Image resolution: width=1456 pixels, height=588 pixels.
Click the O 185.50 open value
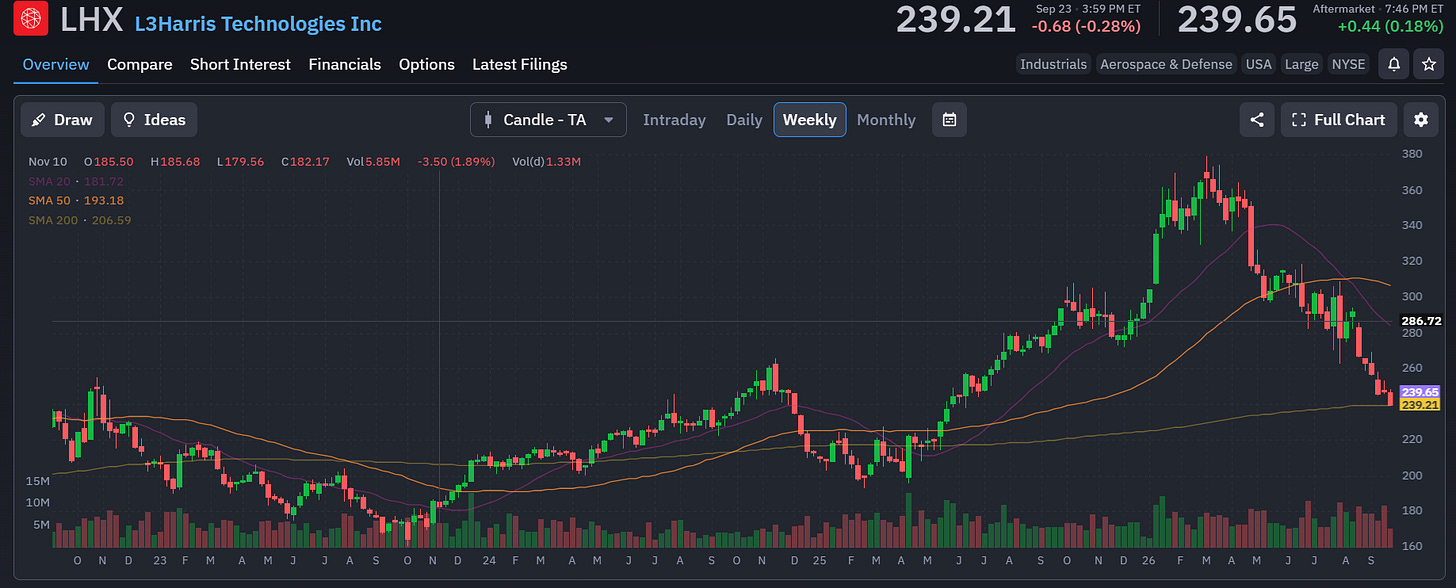coord(109,161)
